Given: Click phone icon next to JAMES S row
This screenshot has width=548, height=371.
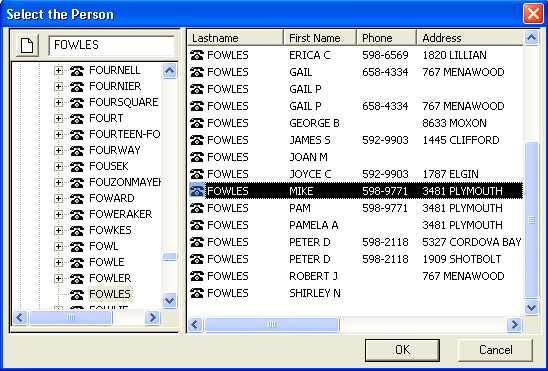Looking at the screenshot, I should pyautogui.click(x=197, y=140).
